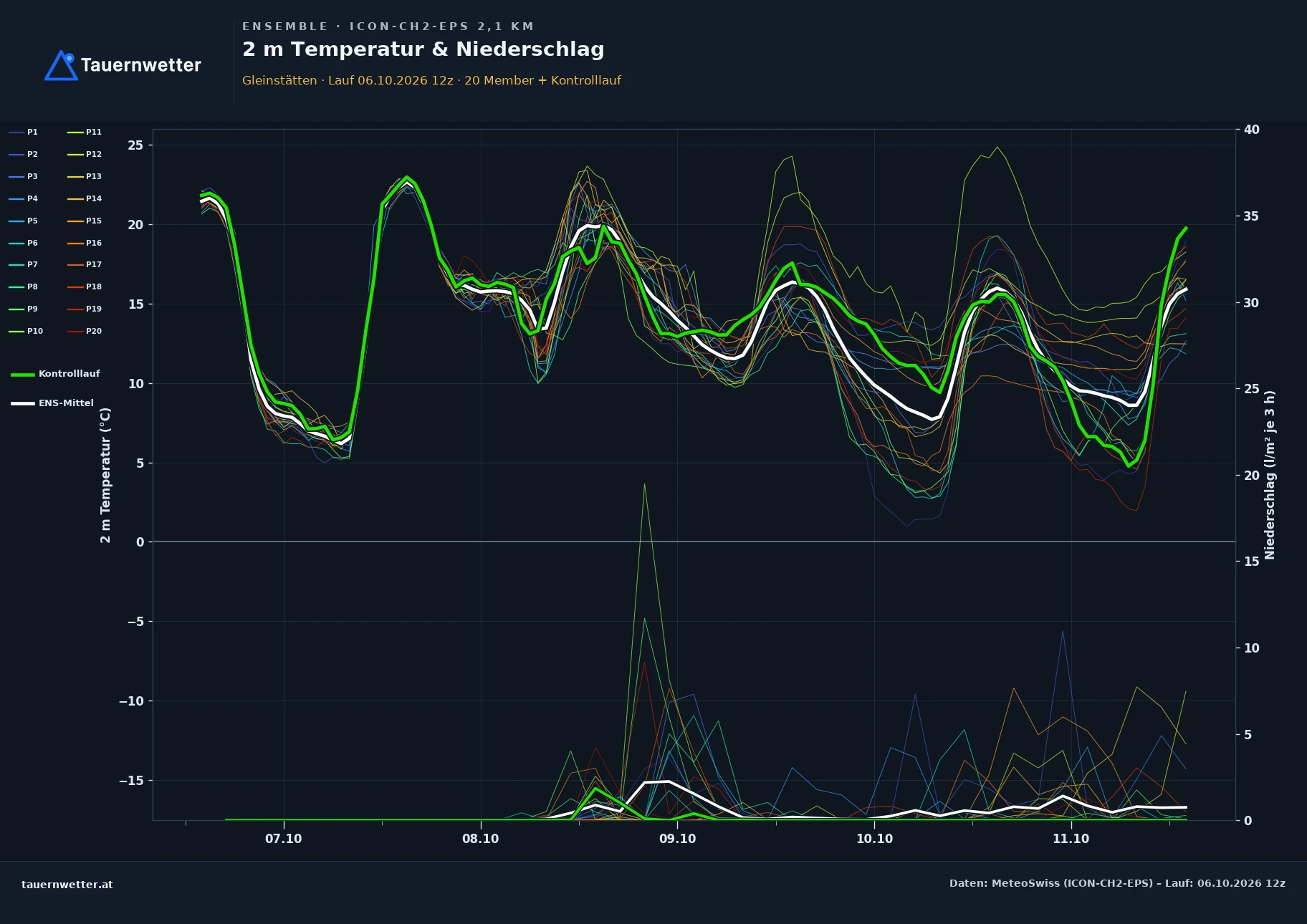
Task: Click the MeteoSwiss data source credit
Action: [x=1117, y=883]
